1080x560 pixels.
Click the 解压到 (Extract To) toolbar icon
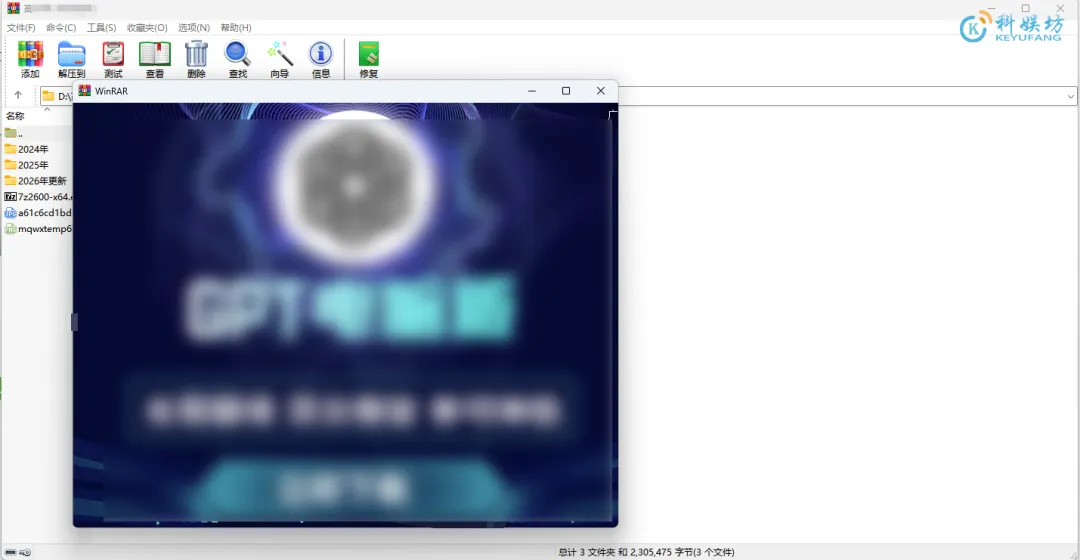pyautogui.click(x=72, y=59)
